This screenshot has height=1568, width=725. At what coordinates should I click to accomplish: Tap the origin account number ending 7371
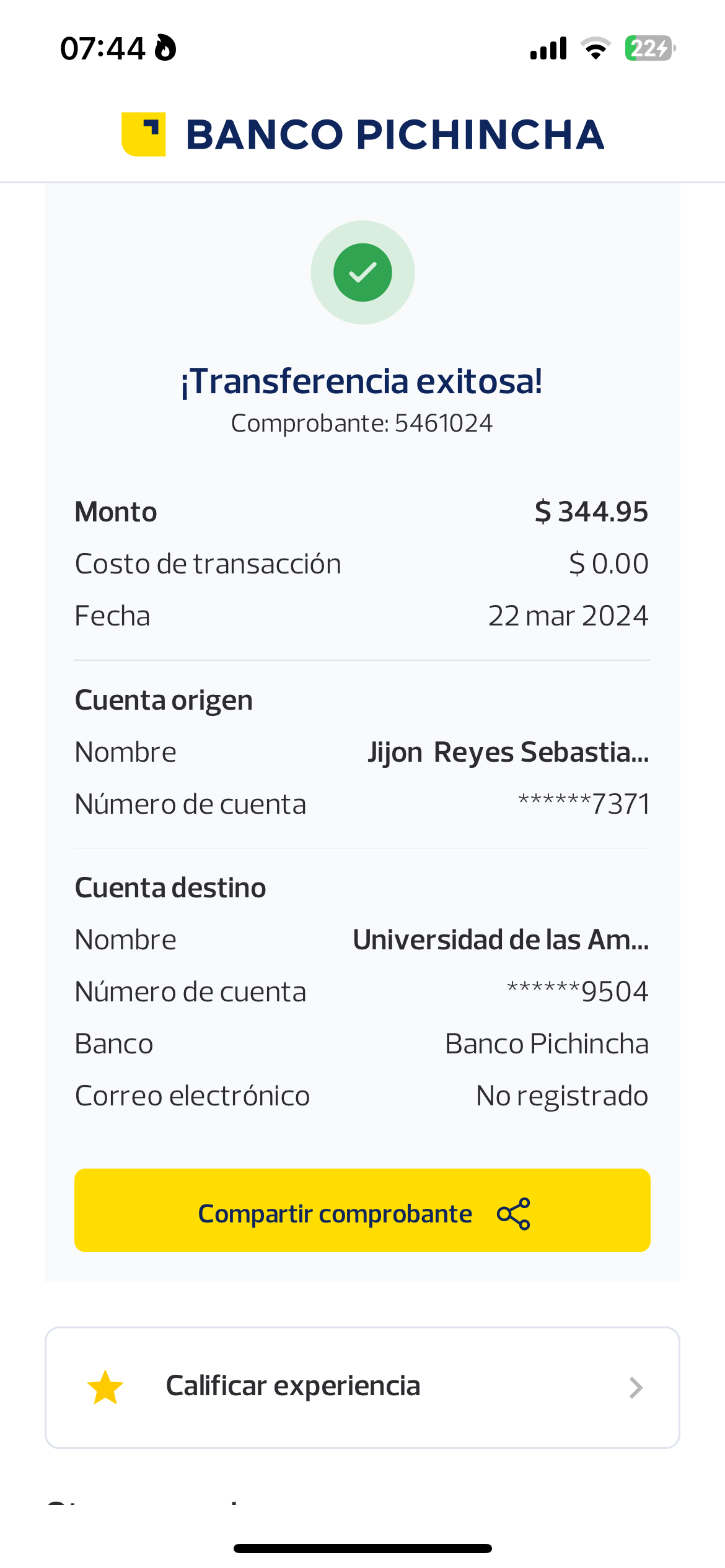click(584, 804)
